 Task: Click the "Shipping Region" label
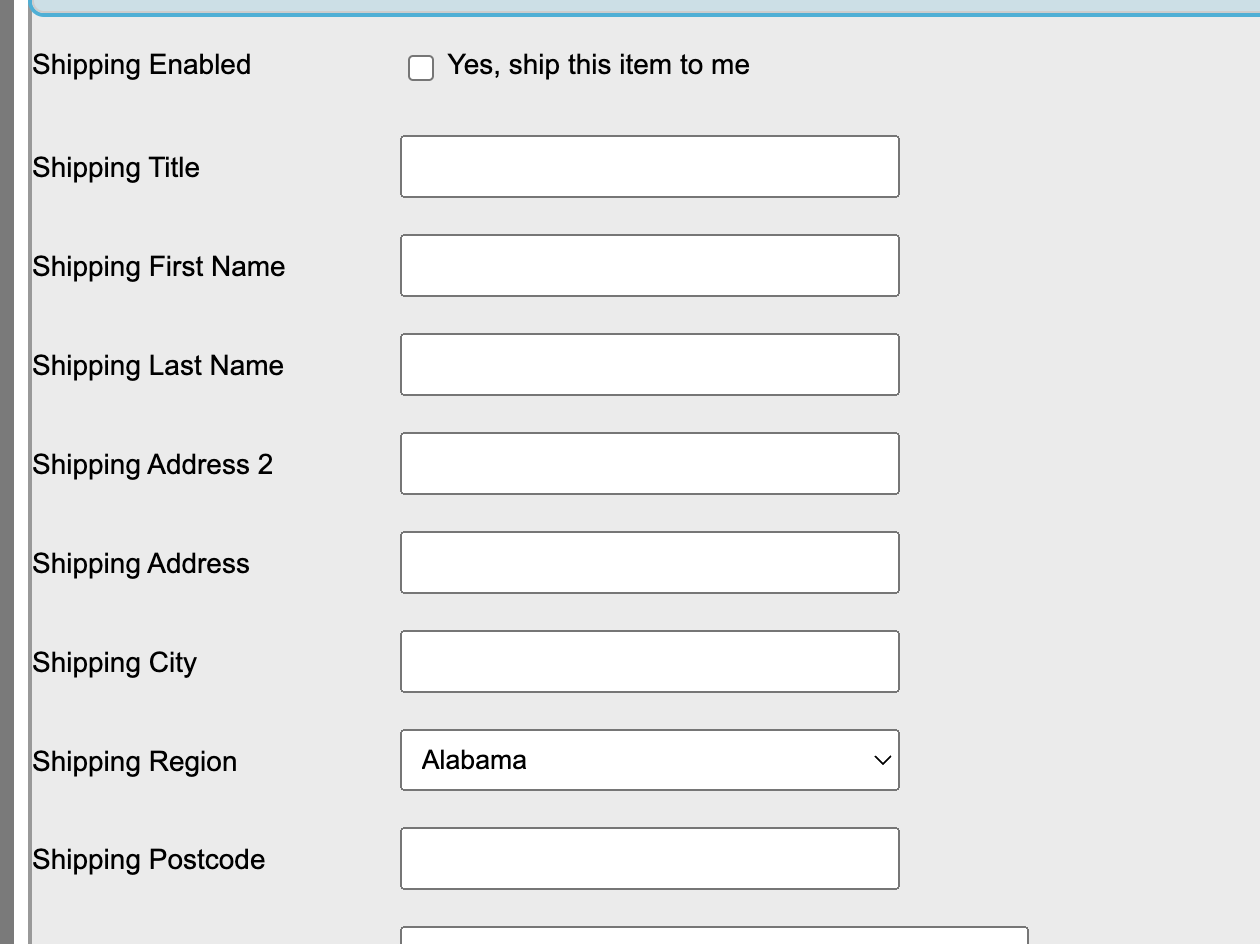click(x=135, y=762)
